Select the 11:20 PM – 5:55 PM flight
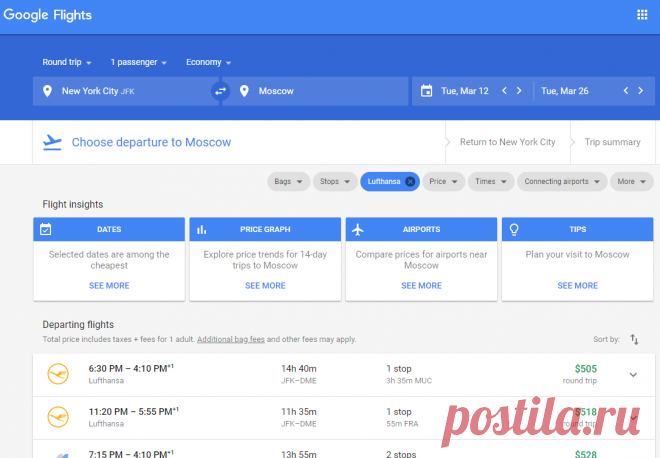This screenshot has height=458, width=660. click(x=343, y=418)
